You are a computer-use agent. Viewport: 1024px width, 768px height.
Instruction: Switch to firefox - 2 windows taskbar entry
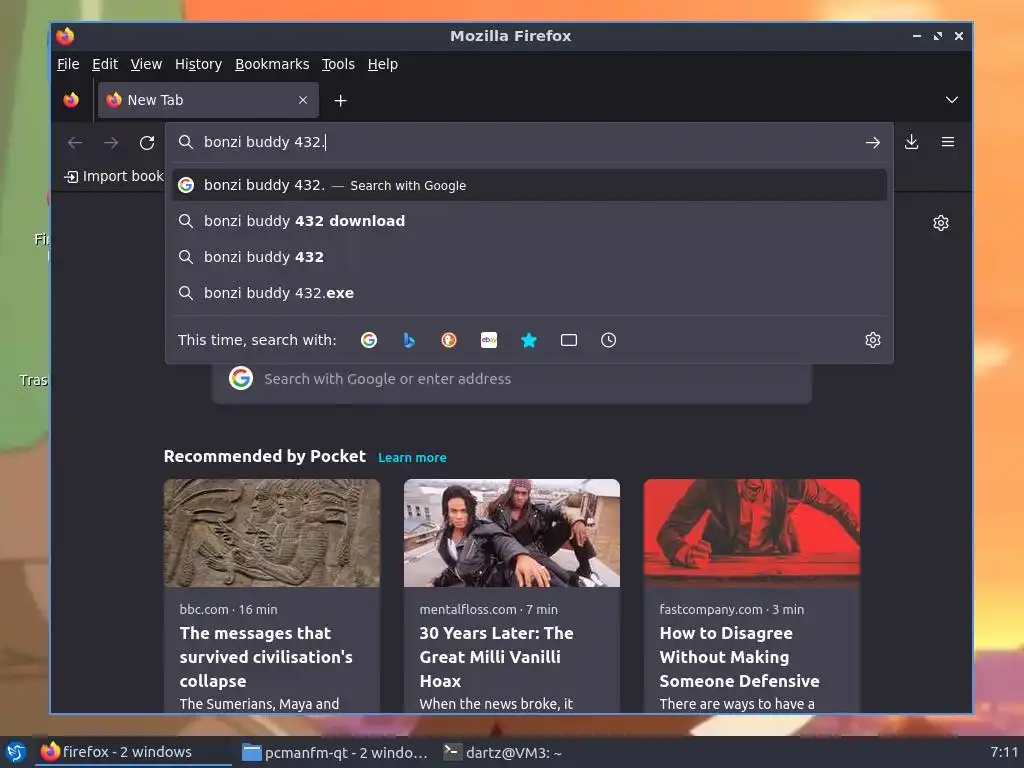coord(133,752)
